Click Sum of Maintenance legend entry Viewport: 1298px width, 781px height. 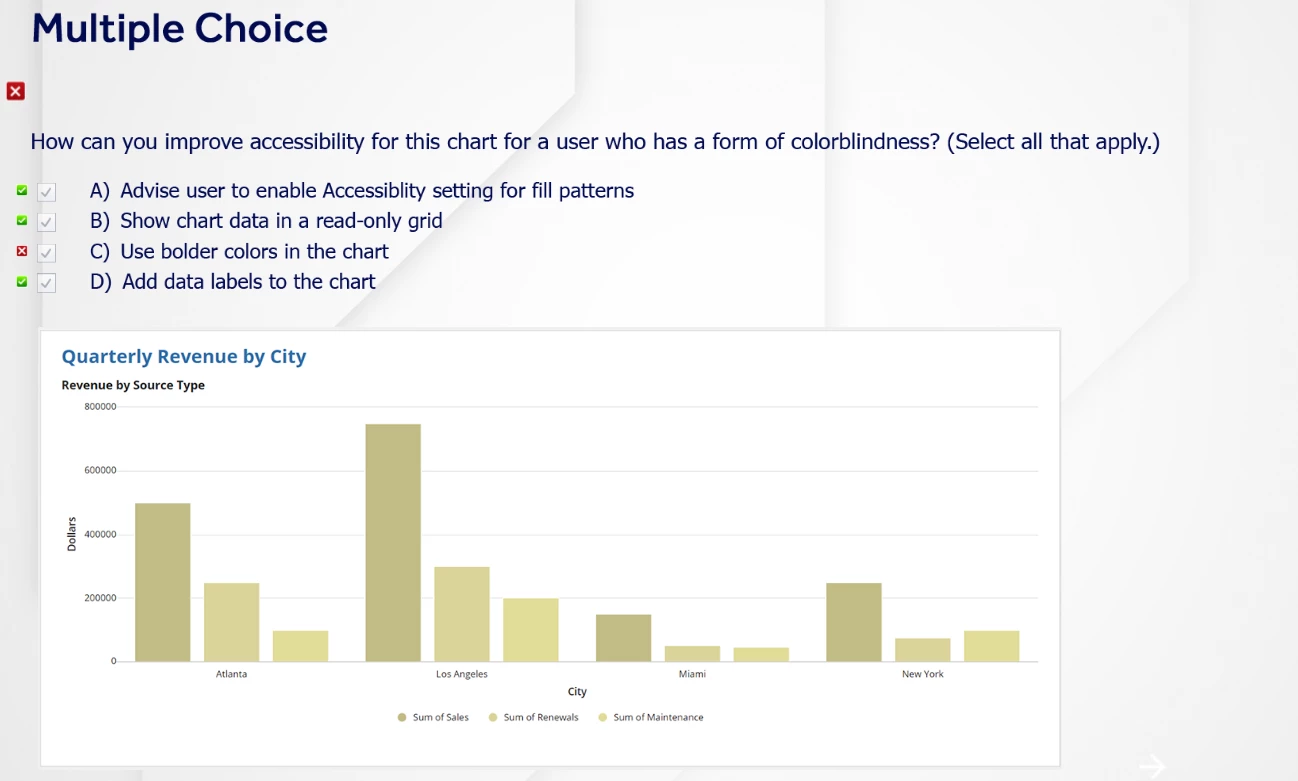tap(651, 717)
